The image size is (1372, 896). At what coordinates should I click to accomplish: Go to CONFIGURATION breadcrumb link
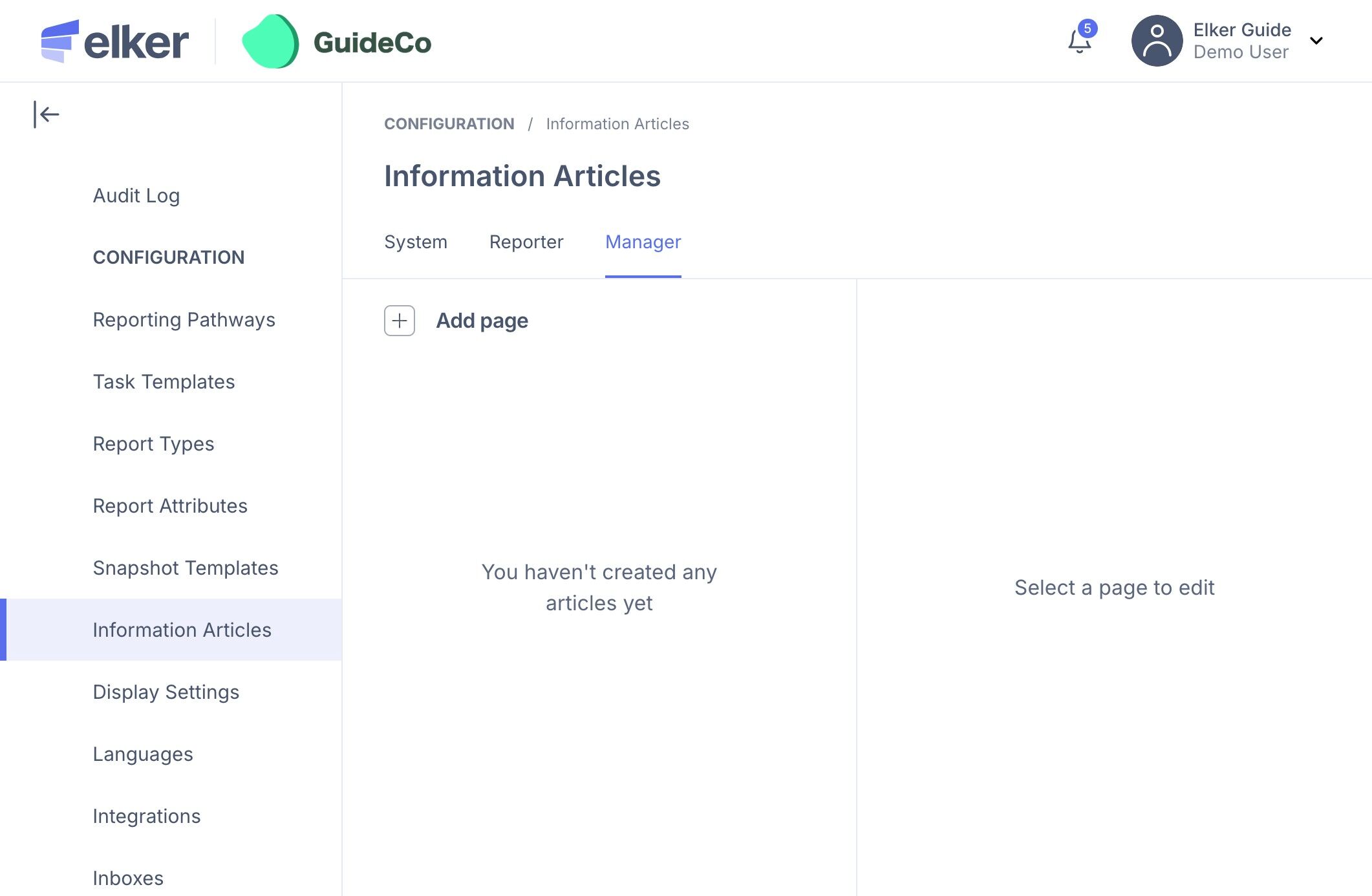click(x=449, y=123)
